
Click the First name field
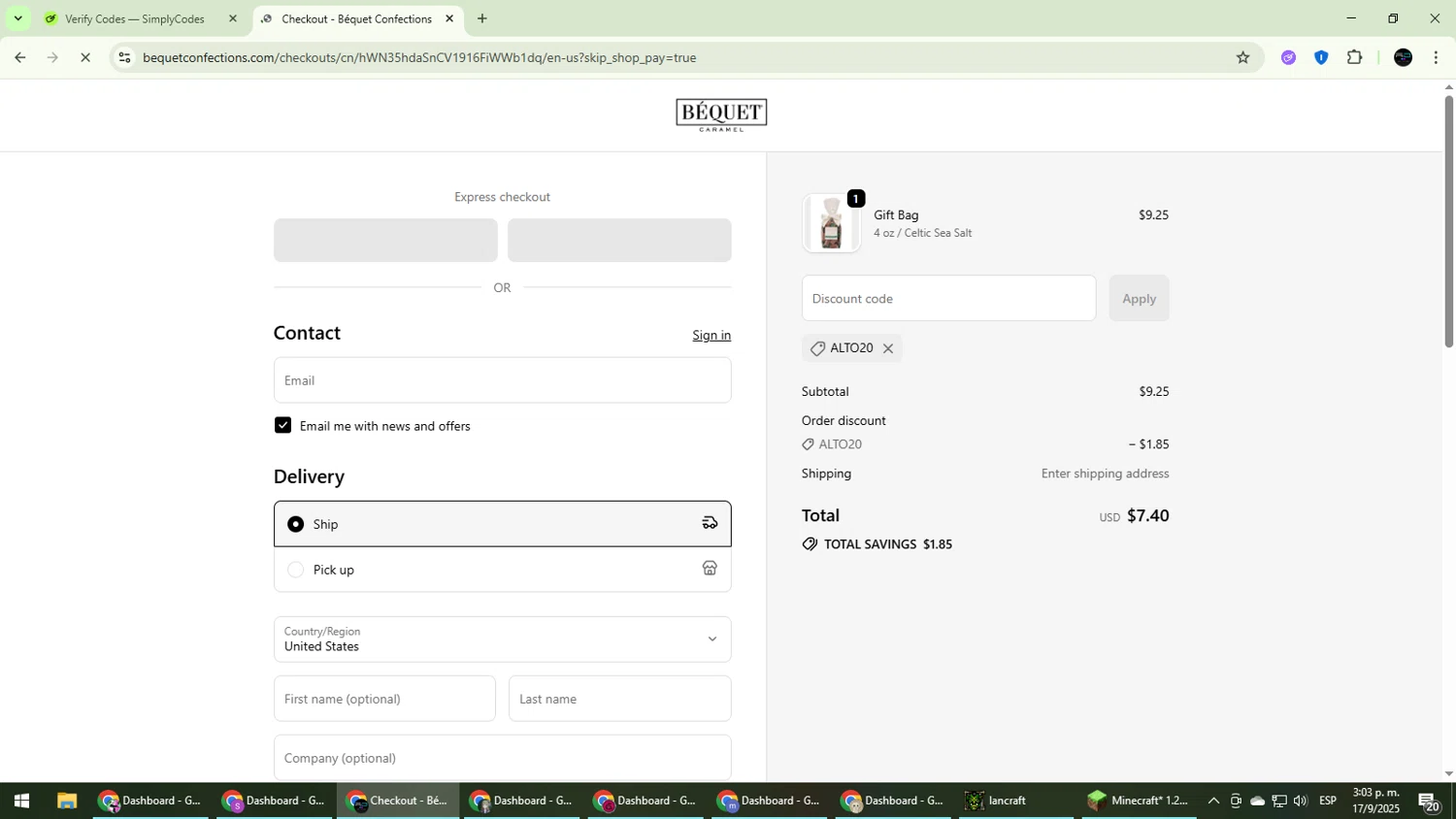coord(384,699)
